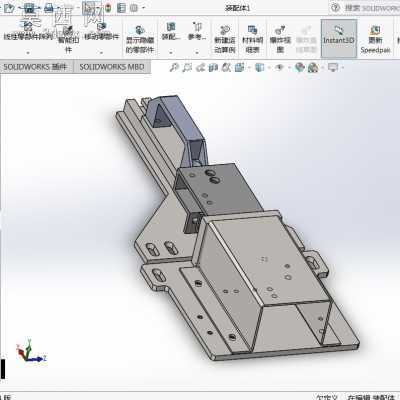Expand View Settings dropdown arrow
Viewport: 400px width, 400px height.
point(342,68)
